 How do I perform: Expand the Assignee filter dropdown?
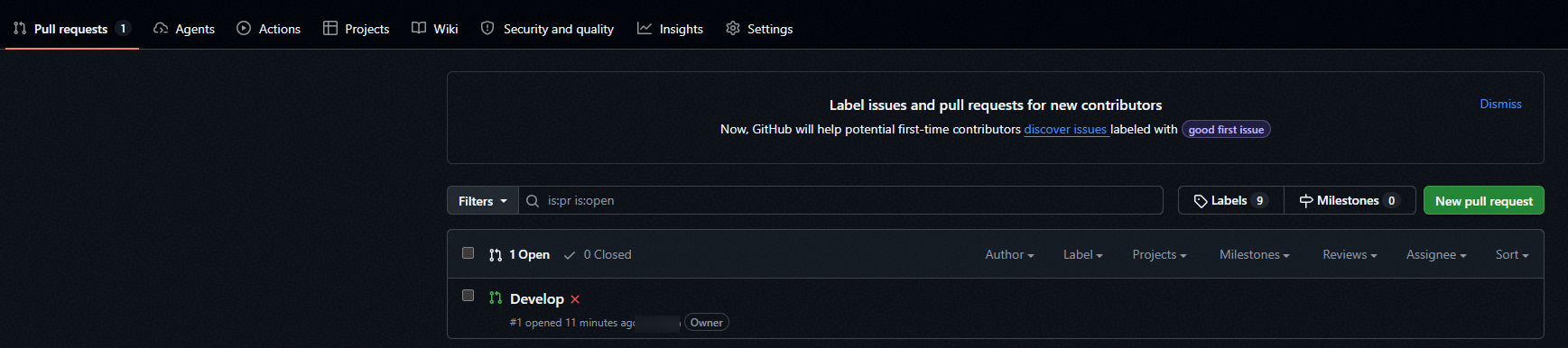coord(1436,255)
